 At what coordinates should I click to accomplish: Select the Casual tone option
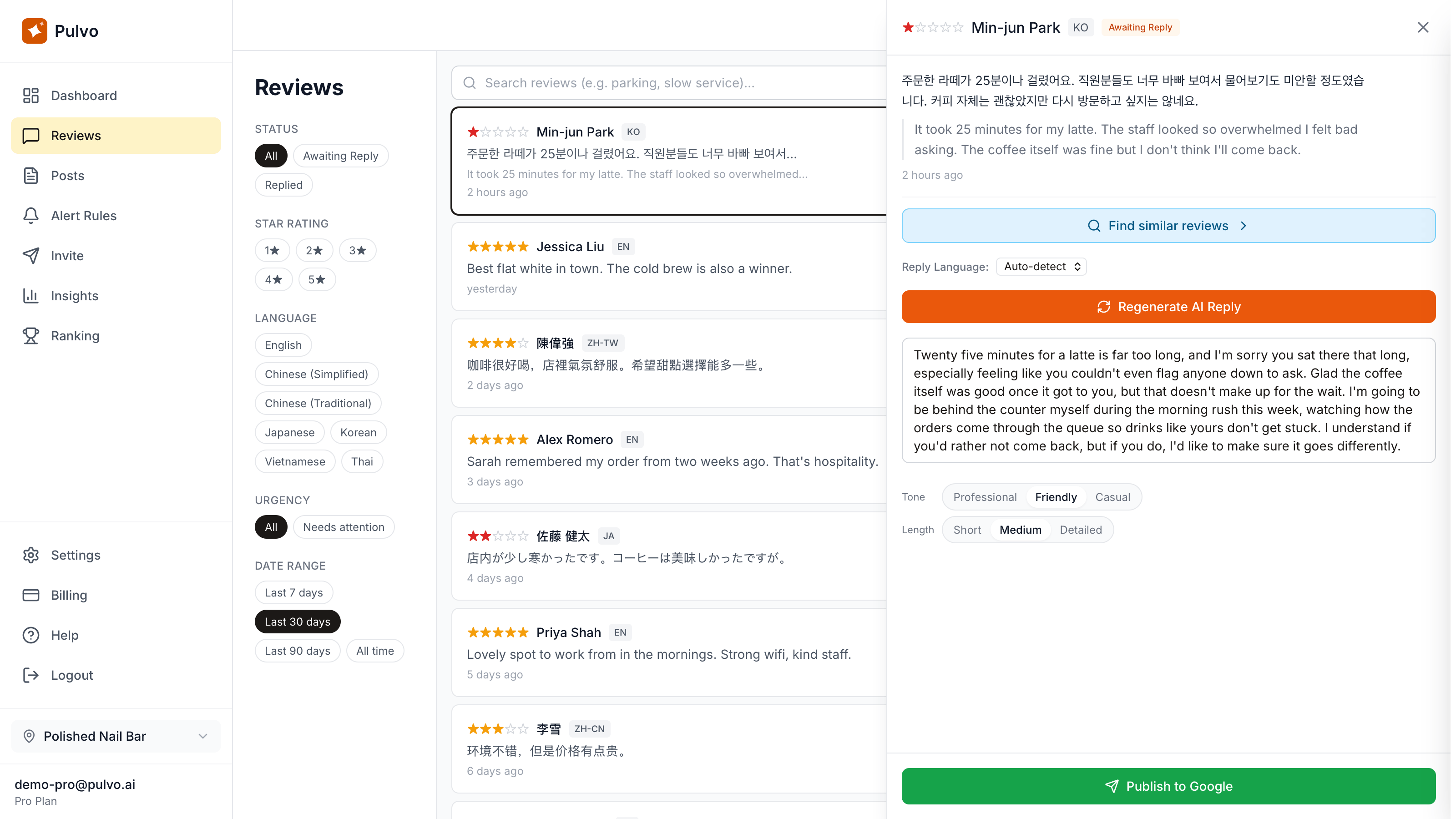(1112, 497)
